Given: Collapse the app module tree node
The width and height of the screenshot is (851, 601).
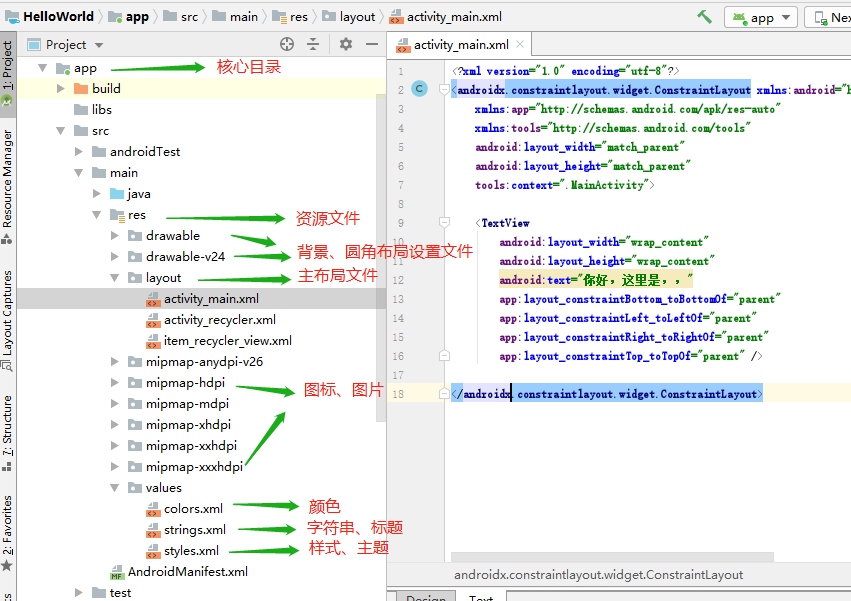Looking at the screenshot, I should coord(42,68).
